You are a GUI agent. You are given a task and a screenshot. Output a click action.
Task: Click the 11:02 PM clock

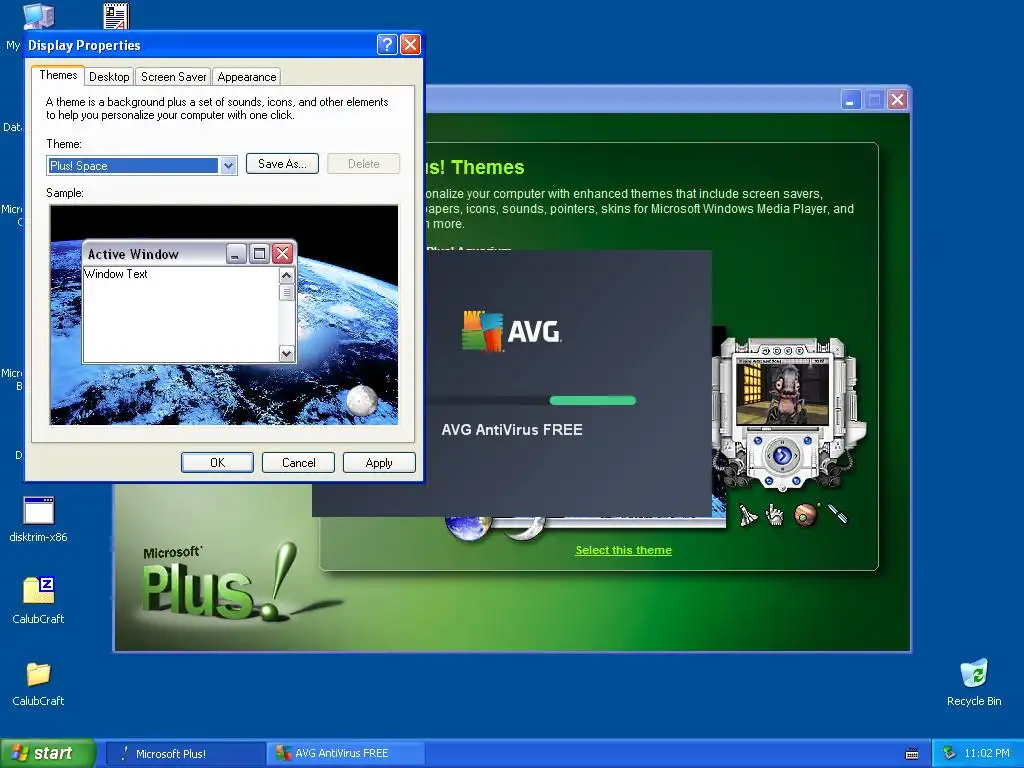click(x=987, y=753)
